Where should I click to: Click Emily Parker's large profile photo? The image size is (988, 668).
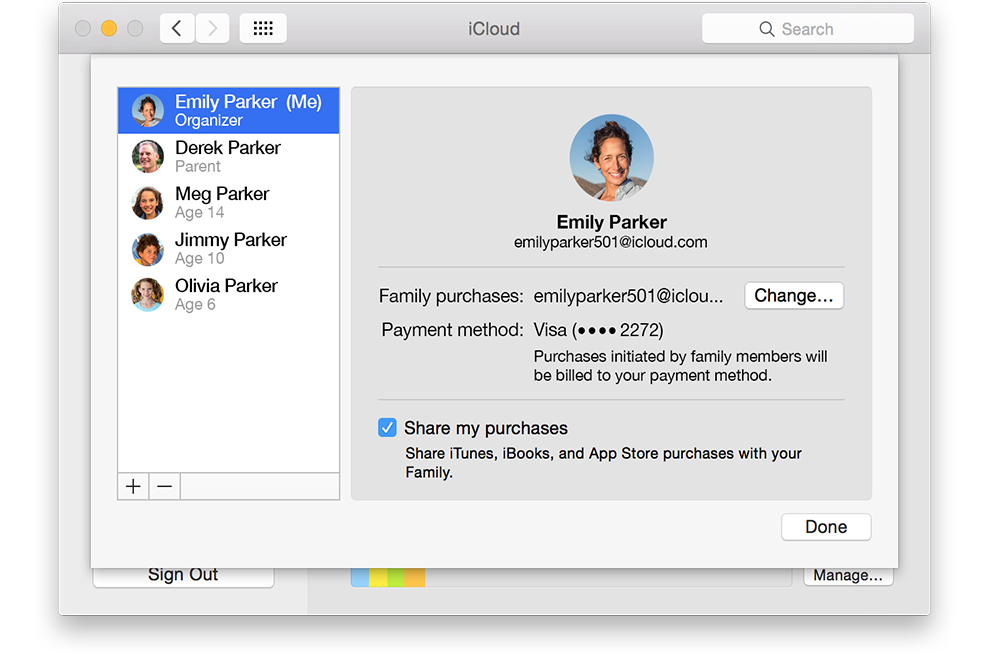[x=611, y=156]
